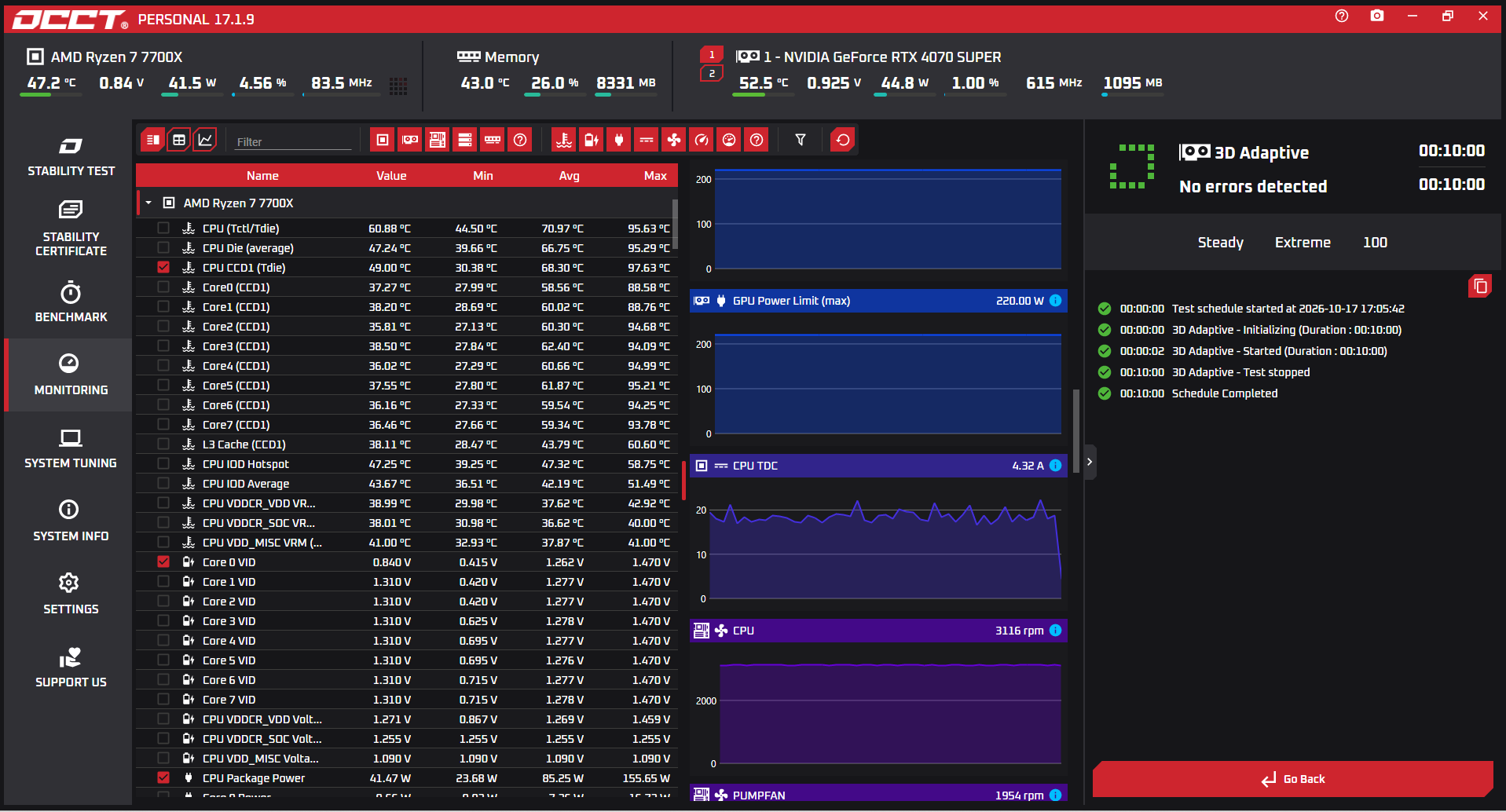Uncheck the CPU CCD1 (Tdie) checkbox
Screen dimensions: 1506x812
point(163,267)
